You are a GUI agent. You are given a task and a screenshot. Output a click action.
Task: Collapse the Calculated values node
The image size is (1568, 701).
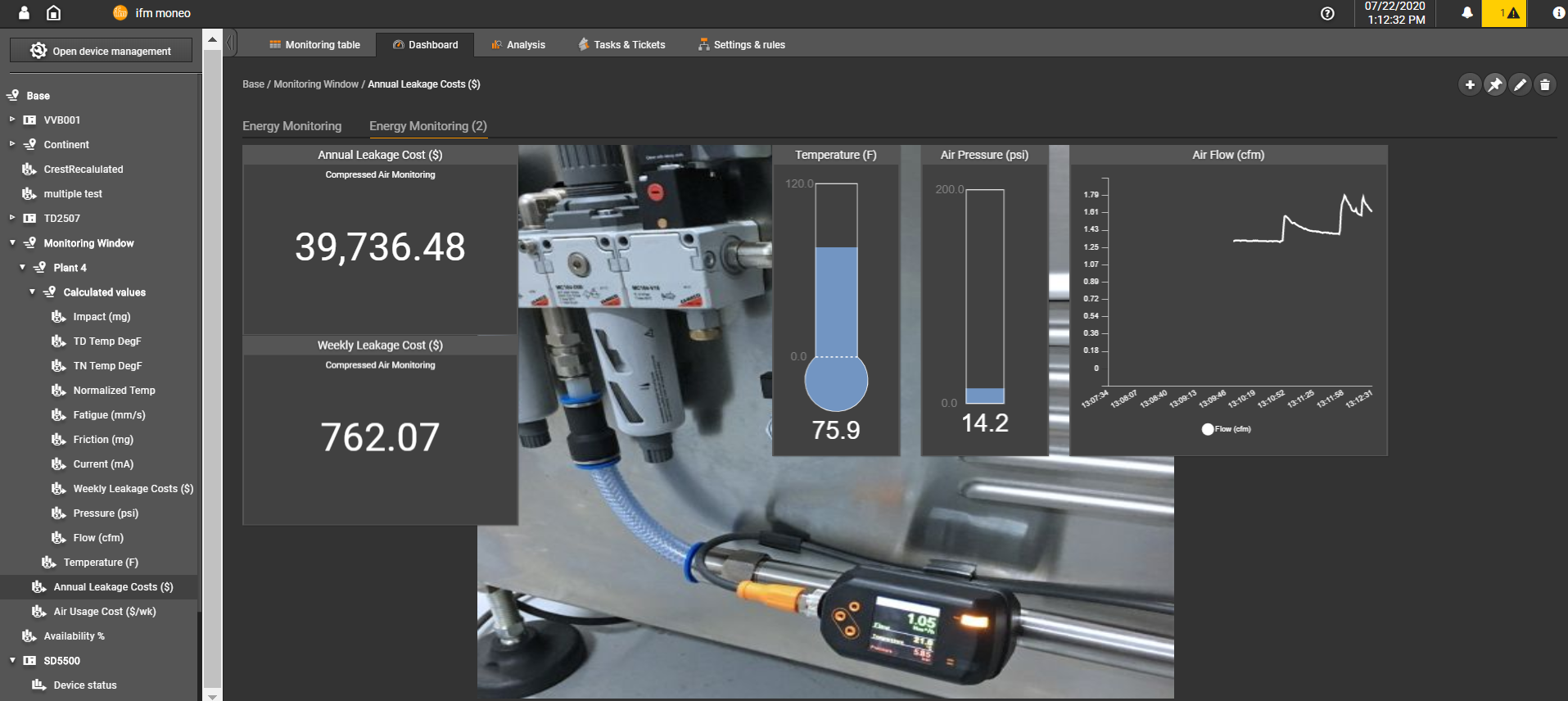[x=32, y=292]
